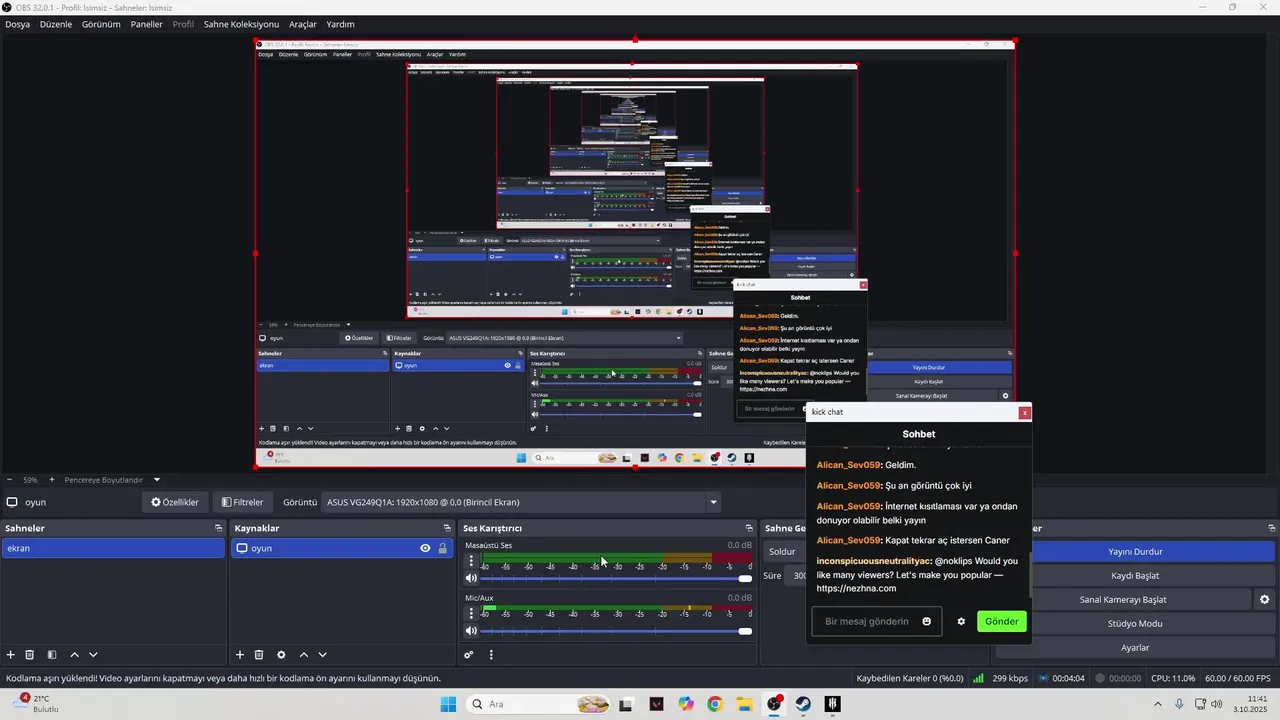
Task: Mute Mic/Aux speaker icon
Action: point(471,631)
